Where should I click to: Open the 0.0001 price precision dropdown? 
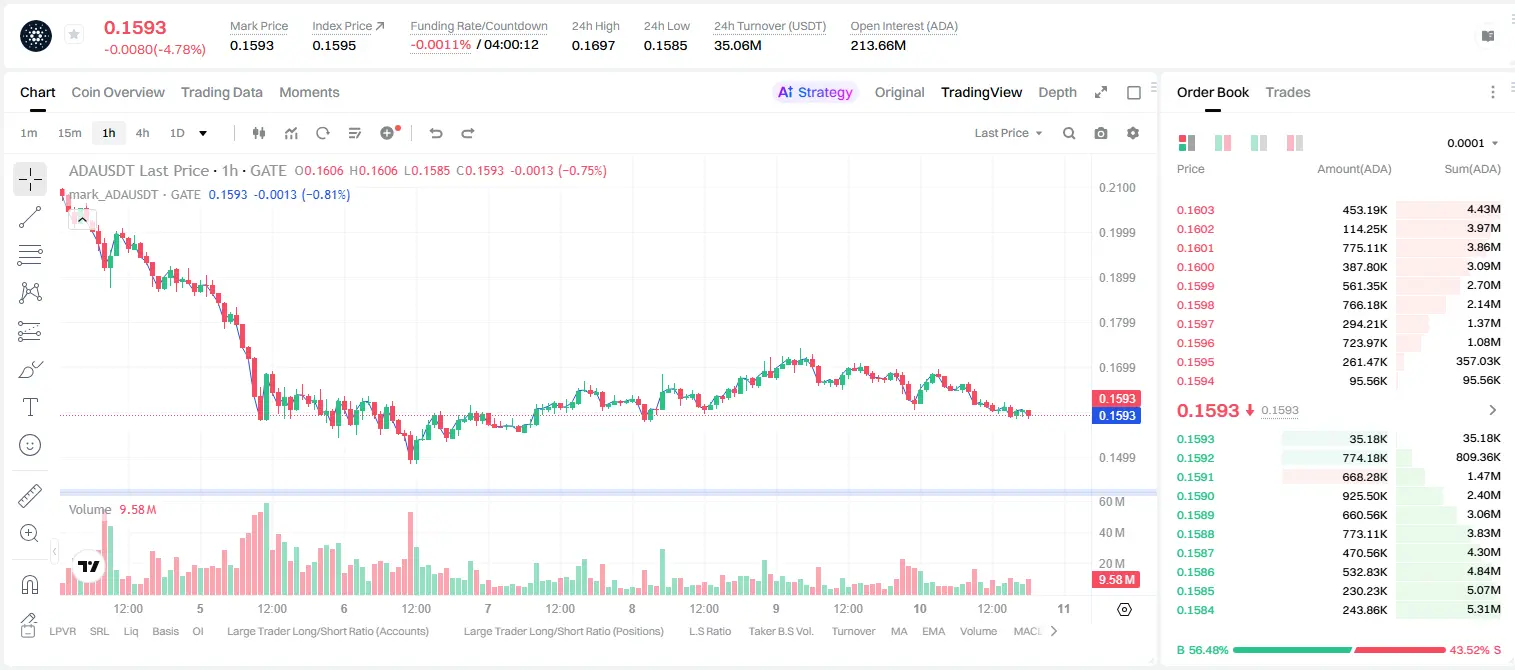(1472, 143)
